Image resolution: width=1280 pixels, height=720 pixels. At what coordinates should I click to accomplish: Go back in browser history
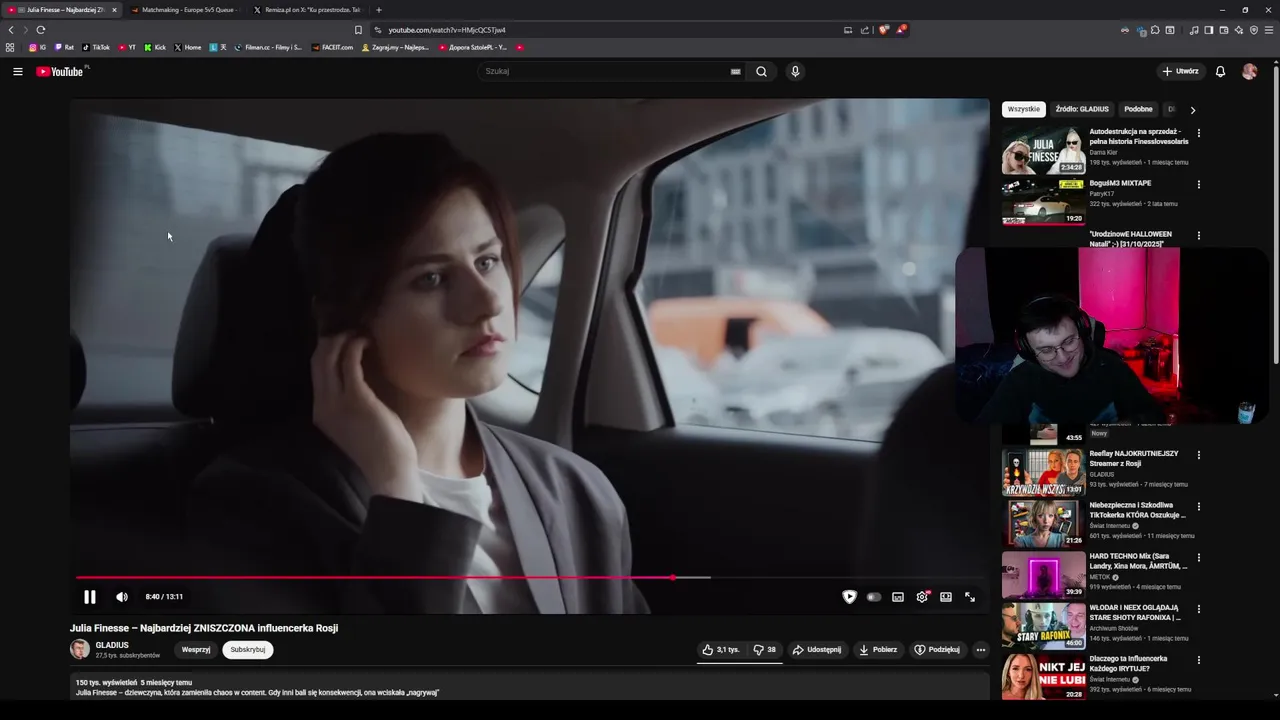click(11, 30)
